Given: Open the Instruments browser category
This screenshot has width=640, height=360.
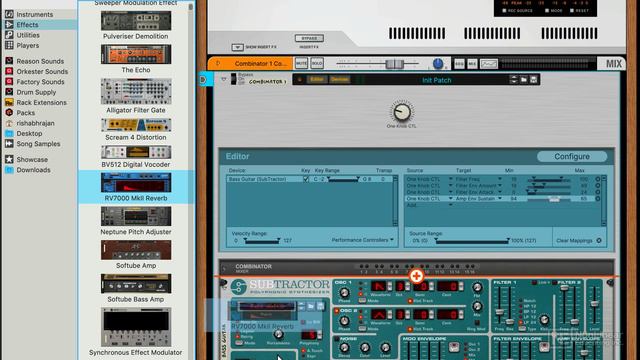Looking at the screenshot, I should tap(35, 14).
